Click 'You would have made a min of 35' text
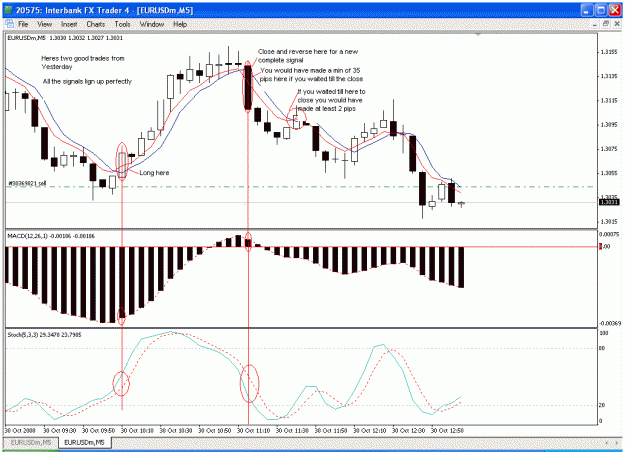Image resolution: width=625 pixels, height=452 pixels. (x=311, y=75)
